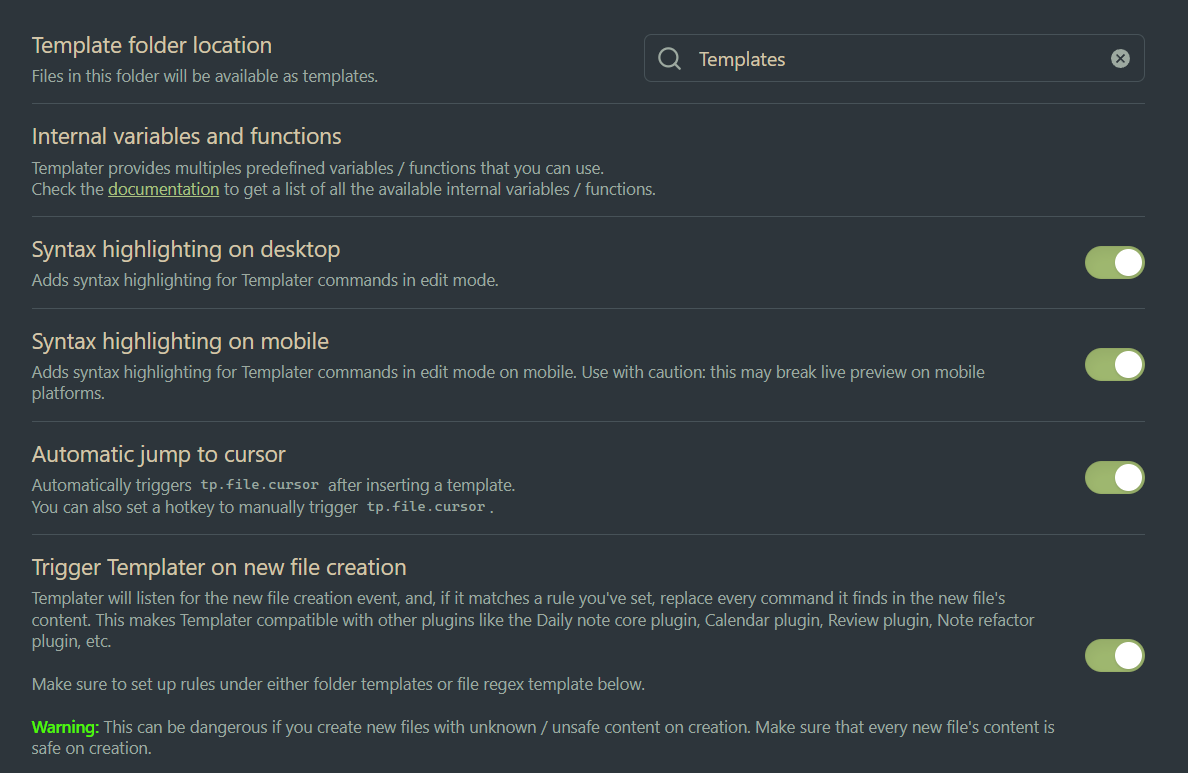Screen dimensions: 1188x773
Task: Click the Internal variables and functions heading
Action: click(x=187, y=137)
